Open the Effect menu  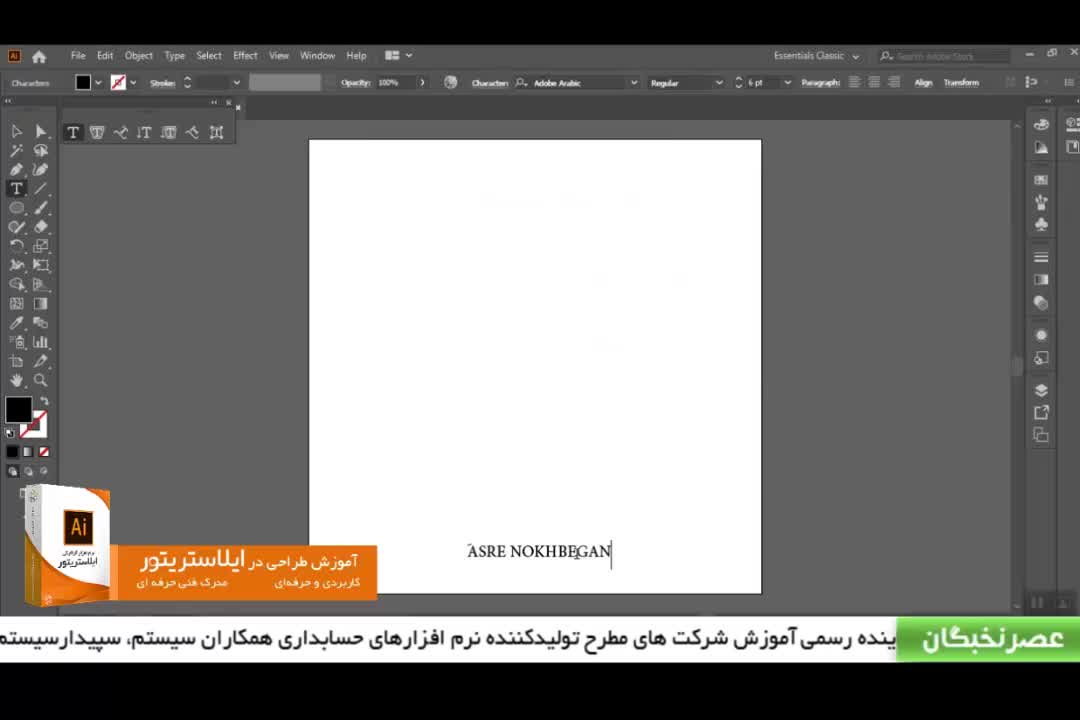point(245,56)
